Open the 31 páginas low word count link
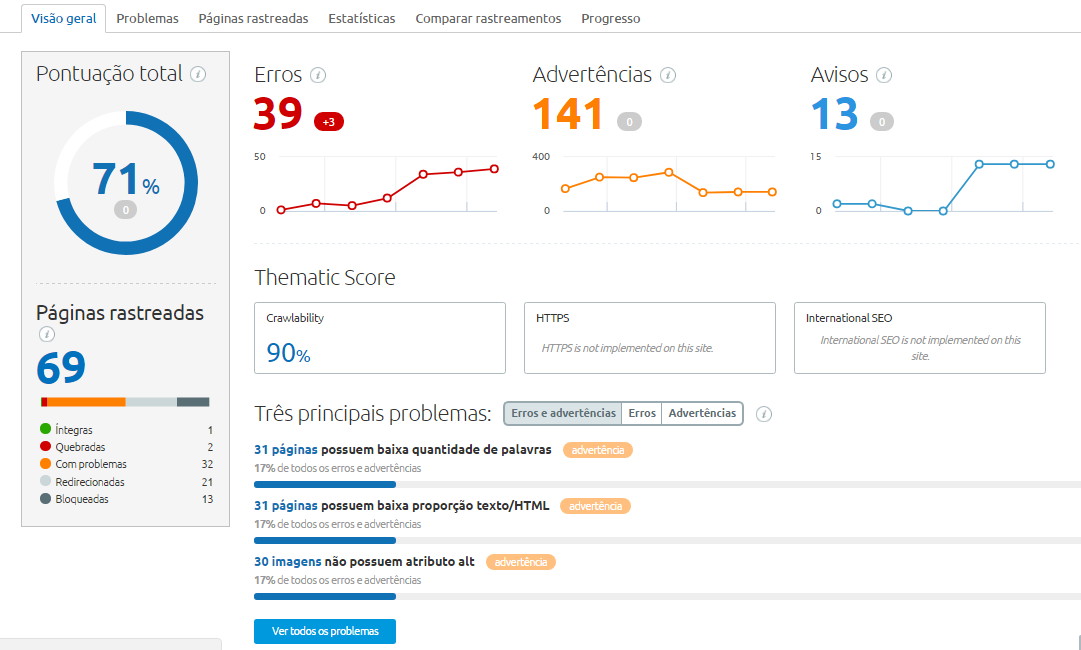The width and height of the screenshot is (1081, 650). coord(285,450)
